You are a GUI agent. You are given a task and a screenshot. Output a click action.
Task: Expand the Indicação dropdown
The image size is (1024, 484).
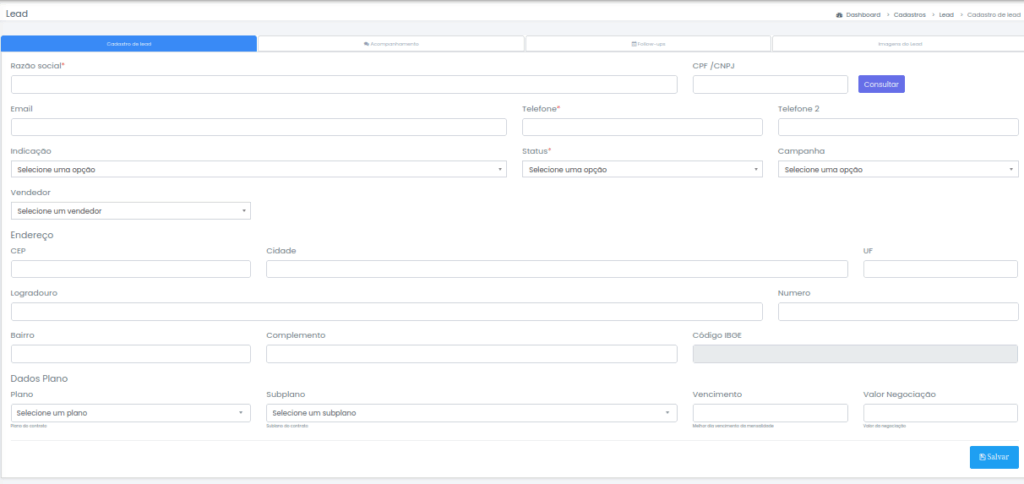tap(259, 169)
